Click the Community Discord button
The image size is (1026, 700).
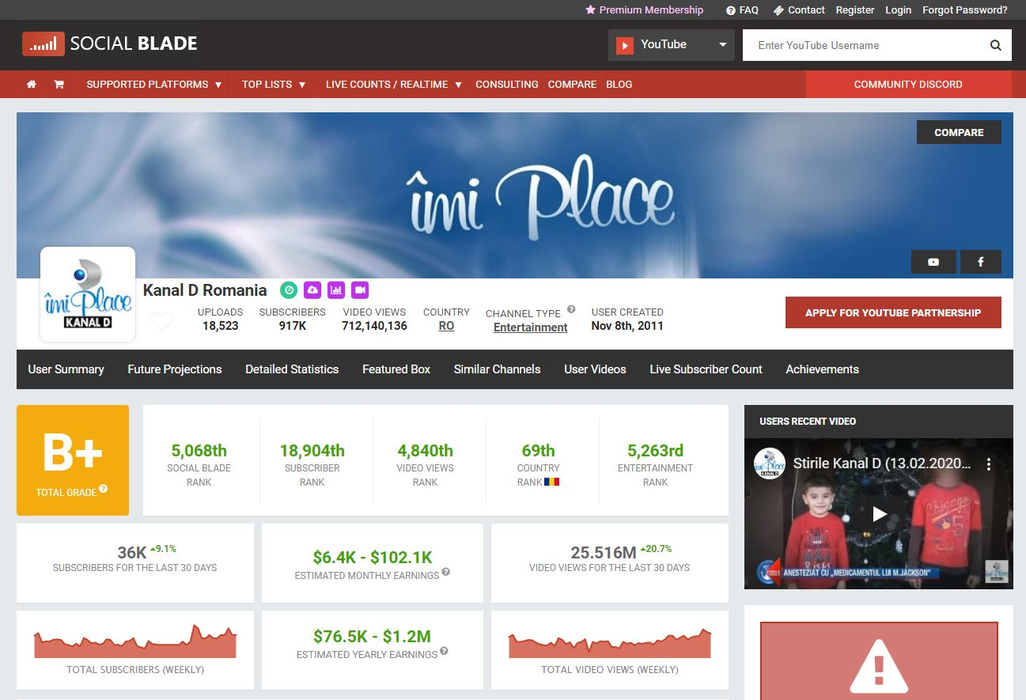908,84
